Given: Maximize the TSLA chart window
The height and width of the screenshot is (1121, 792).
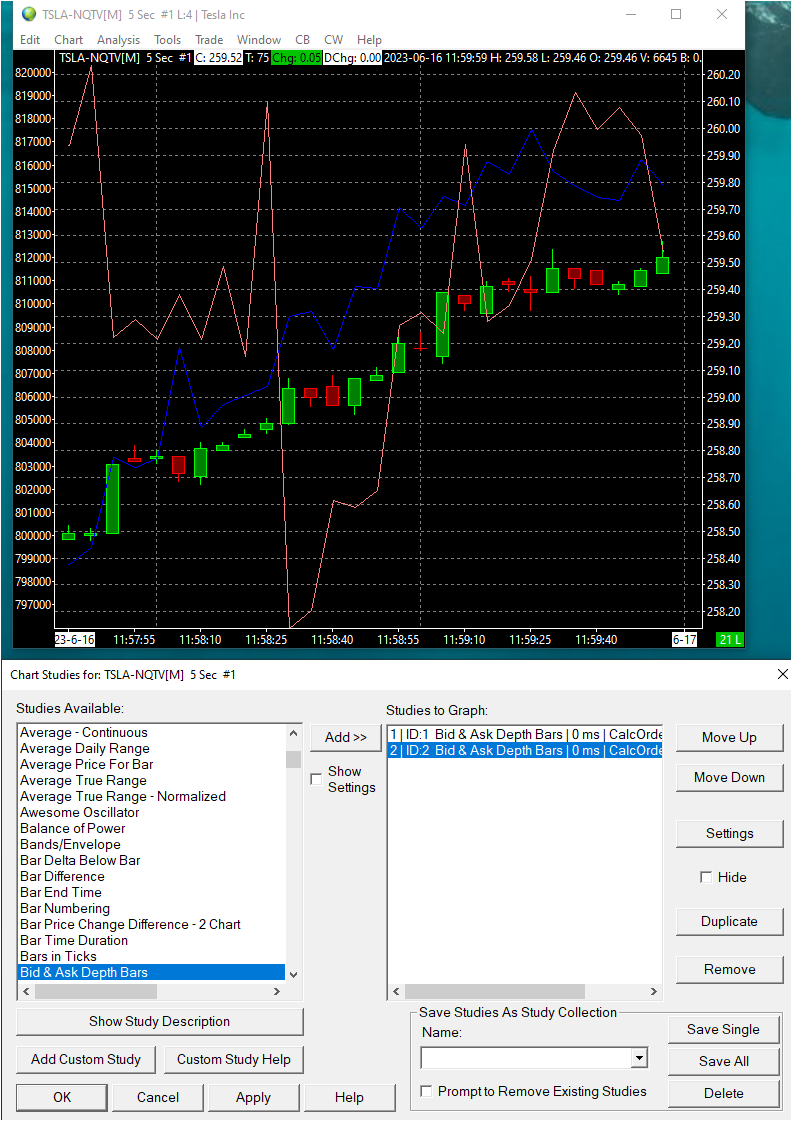Looking at the screenshot, I should tap(676, 14).
